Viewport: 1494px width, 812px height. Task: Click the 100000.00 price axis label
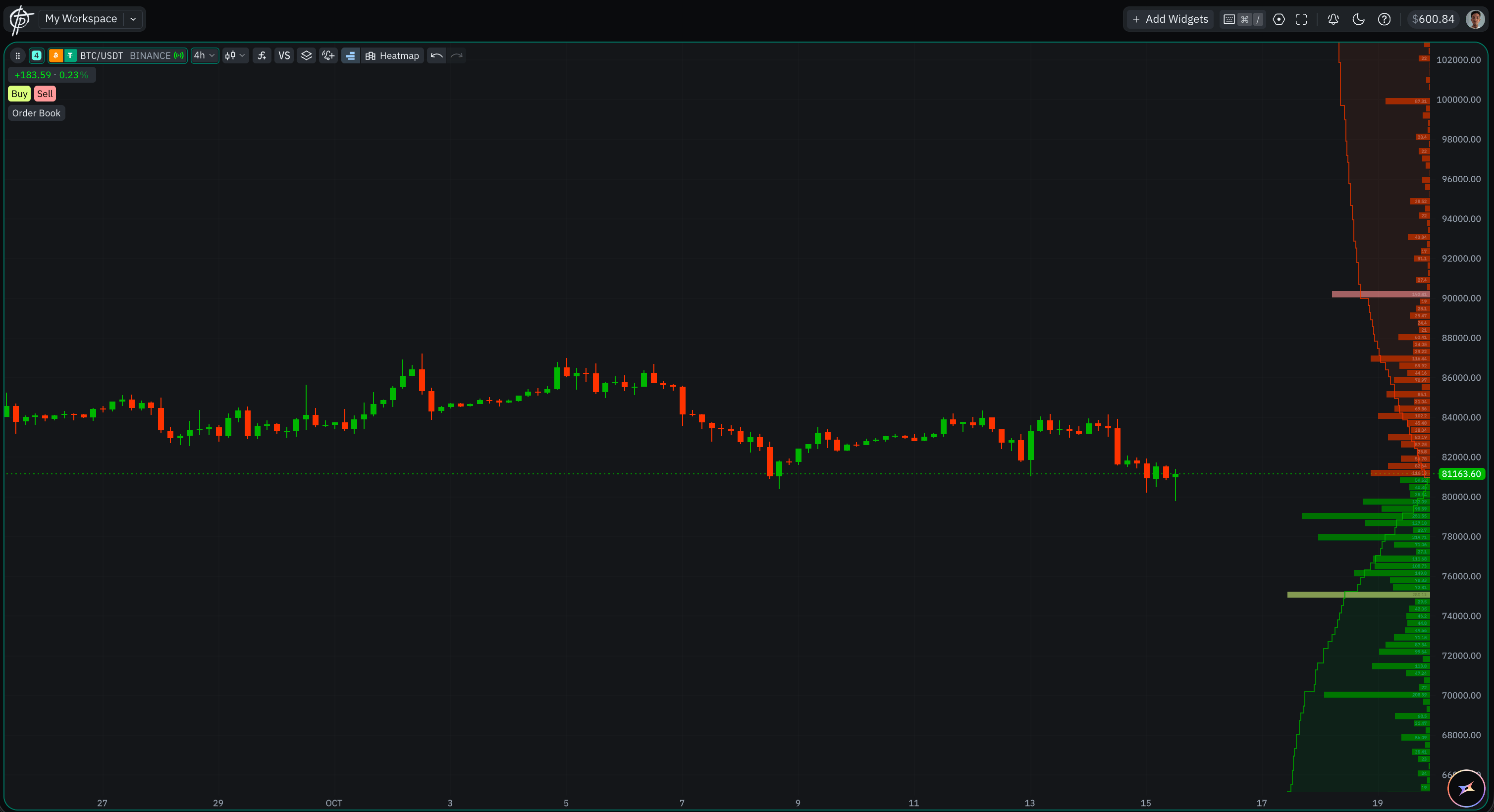click(1458, 100)
